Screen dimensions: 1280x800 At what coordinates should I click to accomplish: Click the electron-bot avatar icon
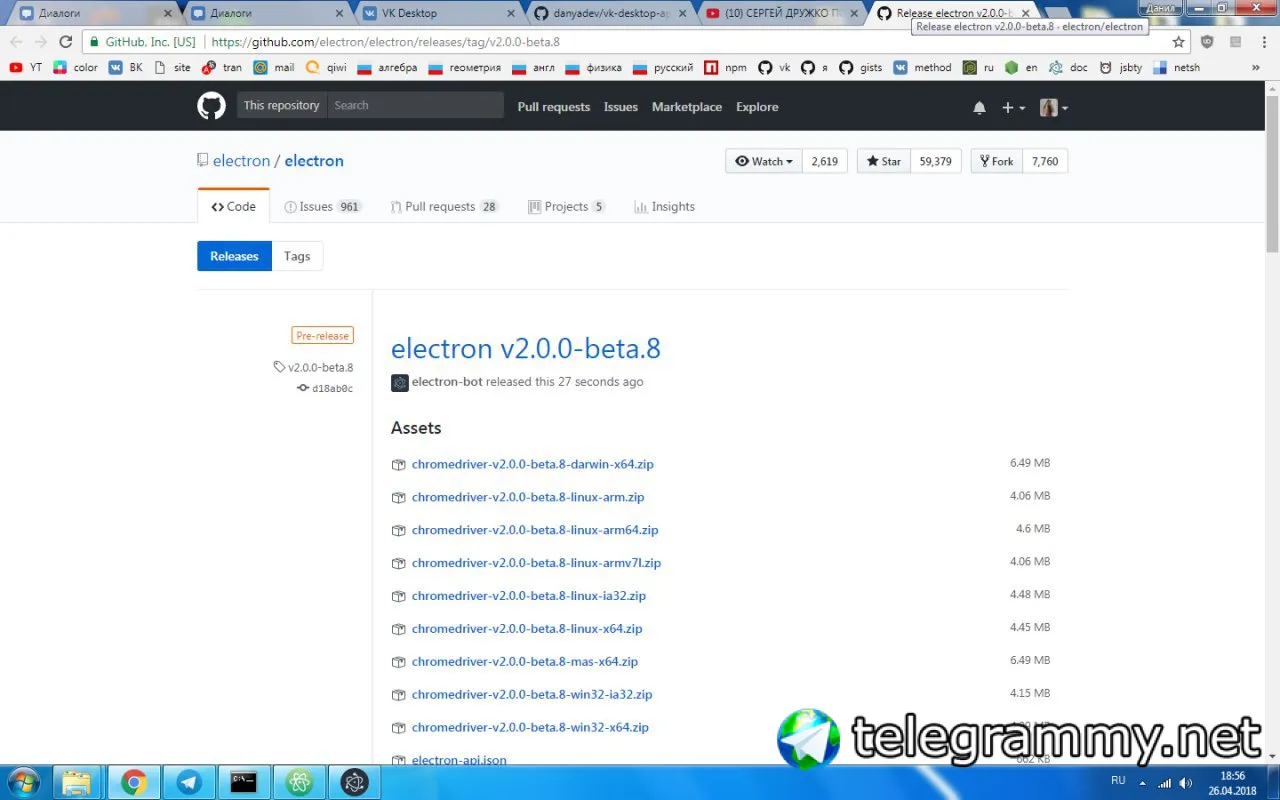400,382
